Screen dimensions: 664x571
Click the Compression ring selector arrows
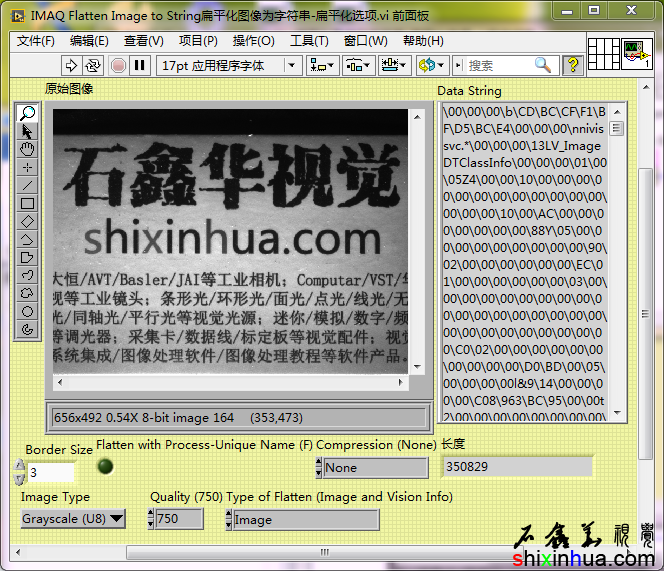[319, 467]
